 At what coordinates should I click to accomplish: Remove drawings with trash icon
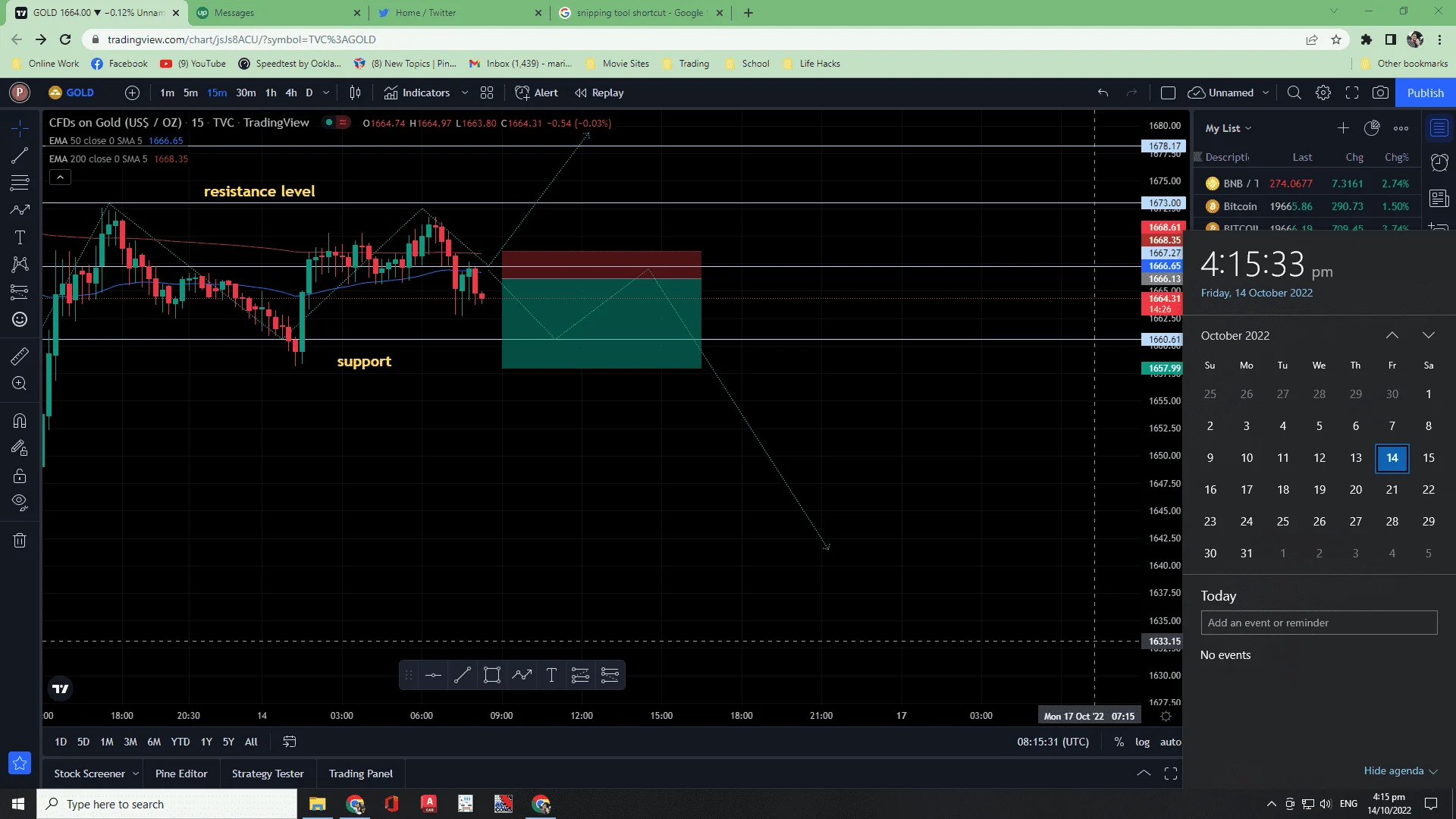click(20, 540)
